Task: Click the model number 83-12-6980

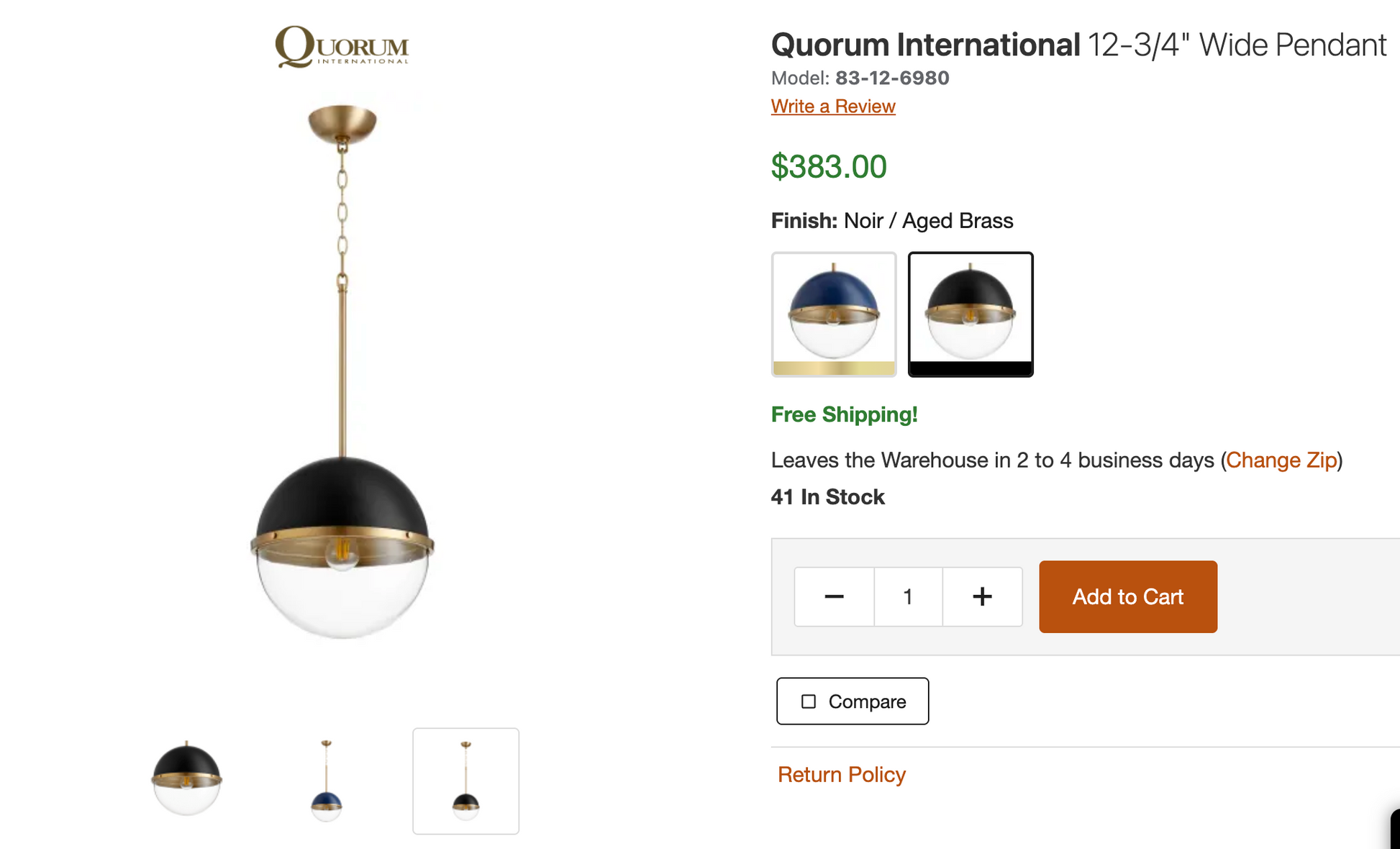Action: (x=891, y=78)
